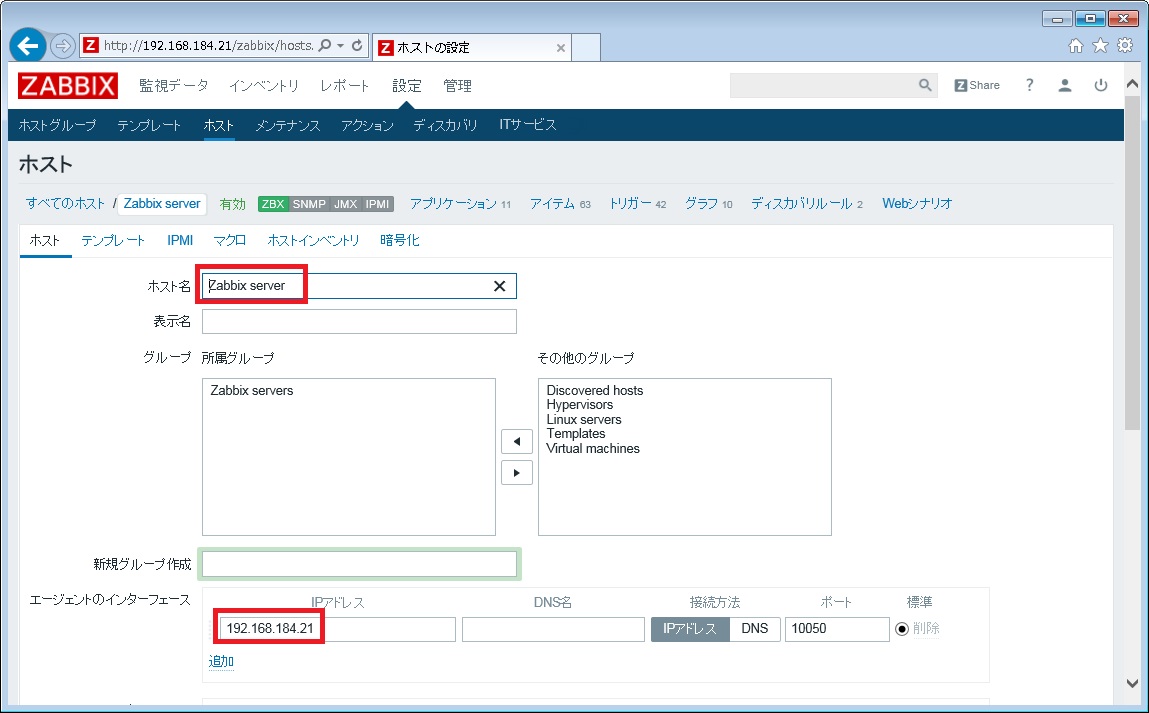Open browser home page icon
The image size is (1149, 713).
[x=1076, y=46]
